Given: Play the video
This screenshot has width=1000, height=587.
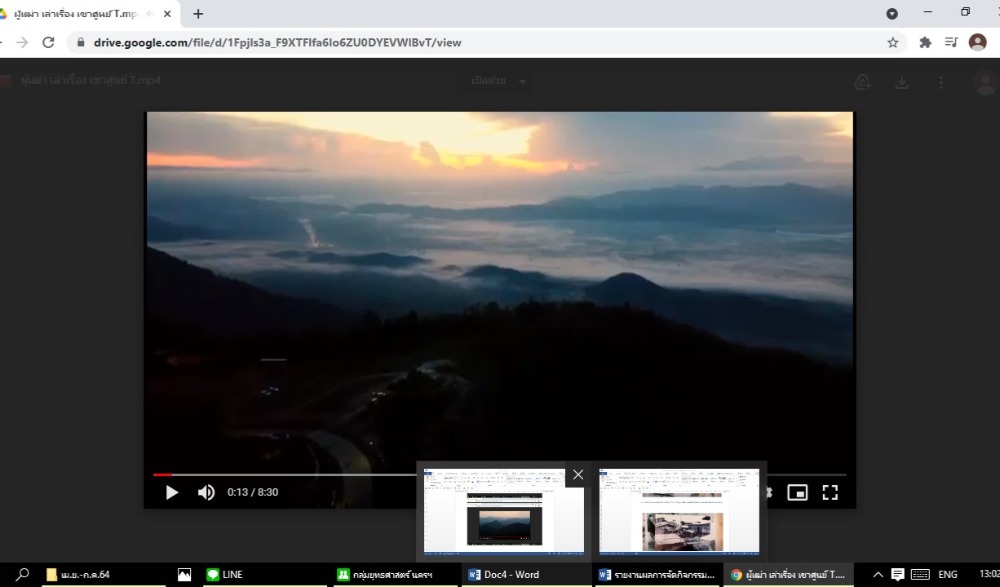Looking at the screenshot, I should (172, 493).
